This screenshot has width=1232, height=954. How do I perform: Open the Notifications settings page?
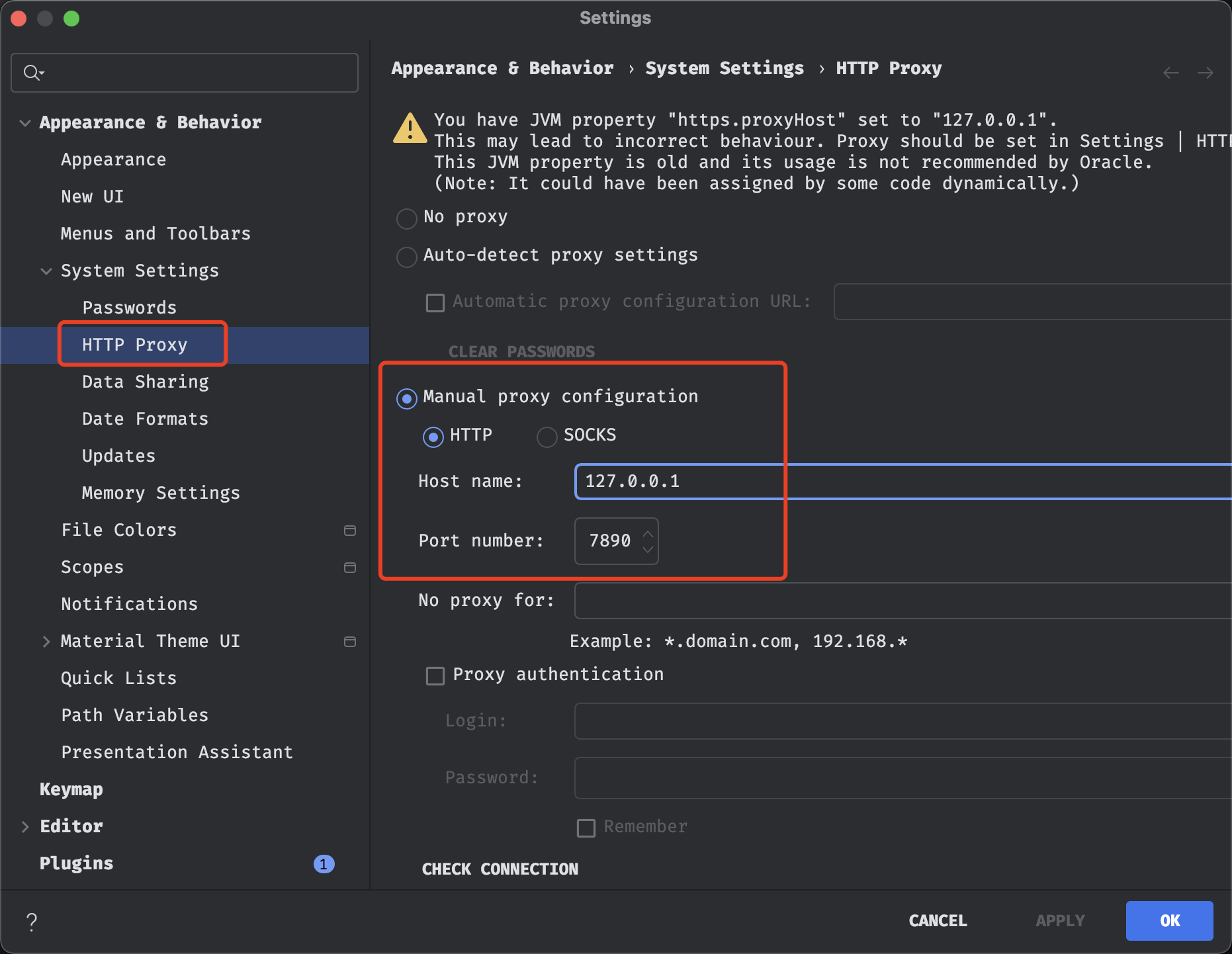[130, 605]
